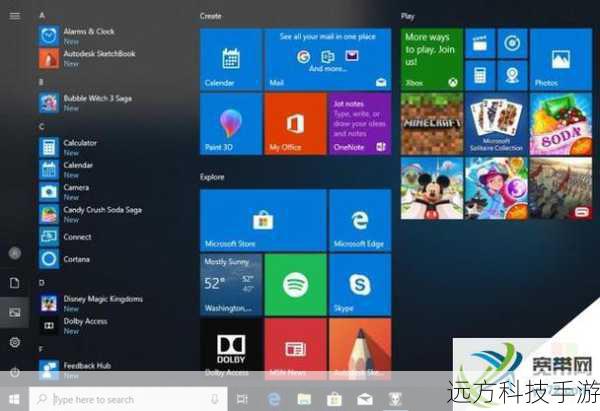Click the microphone icon in search box
This screenshot has height=411, width=600.
215,400
